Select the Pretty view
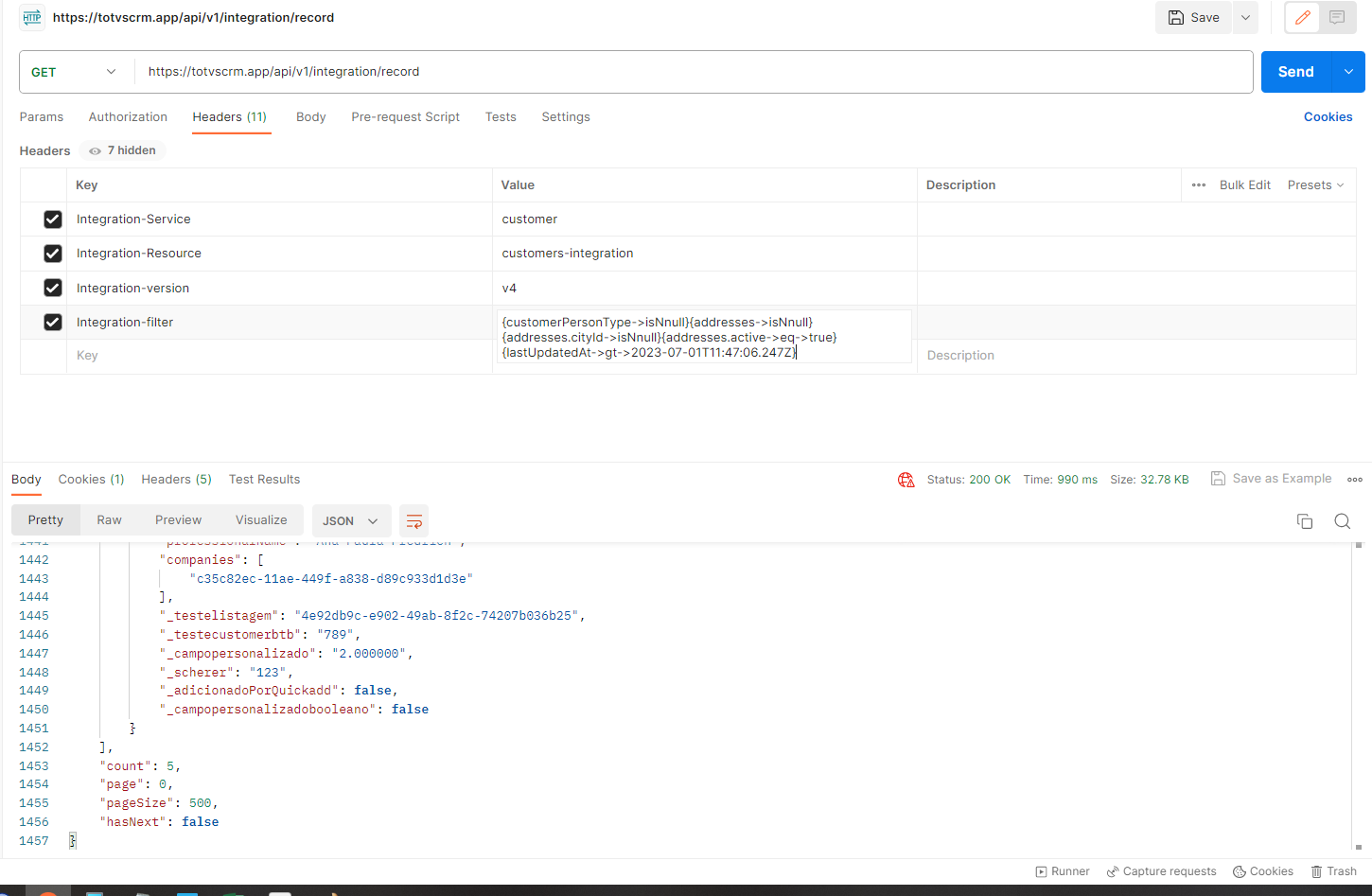 click(x=45, y=520)
